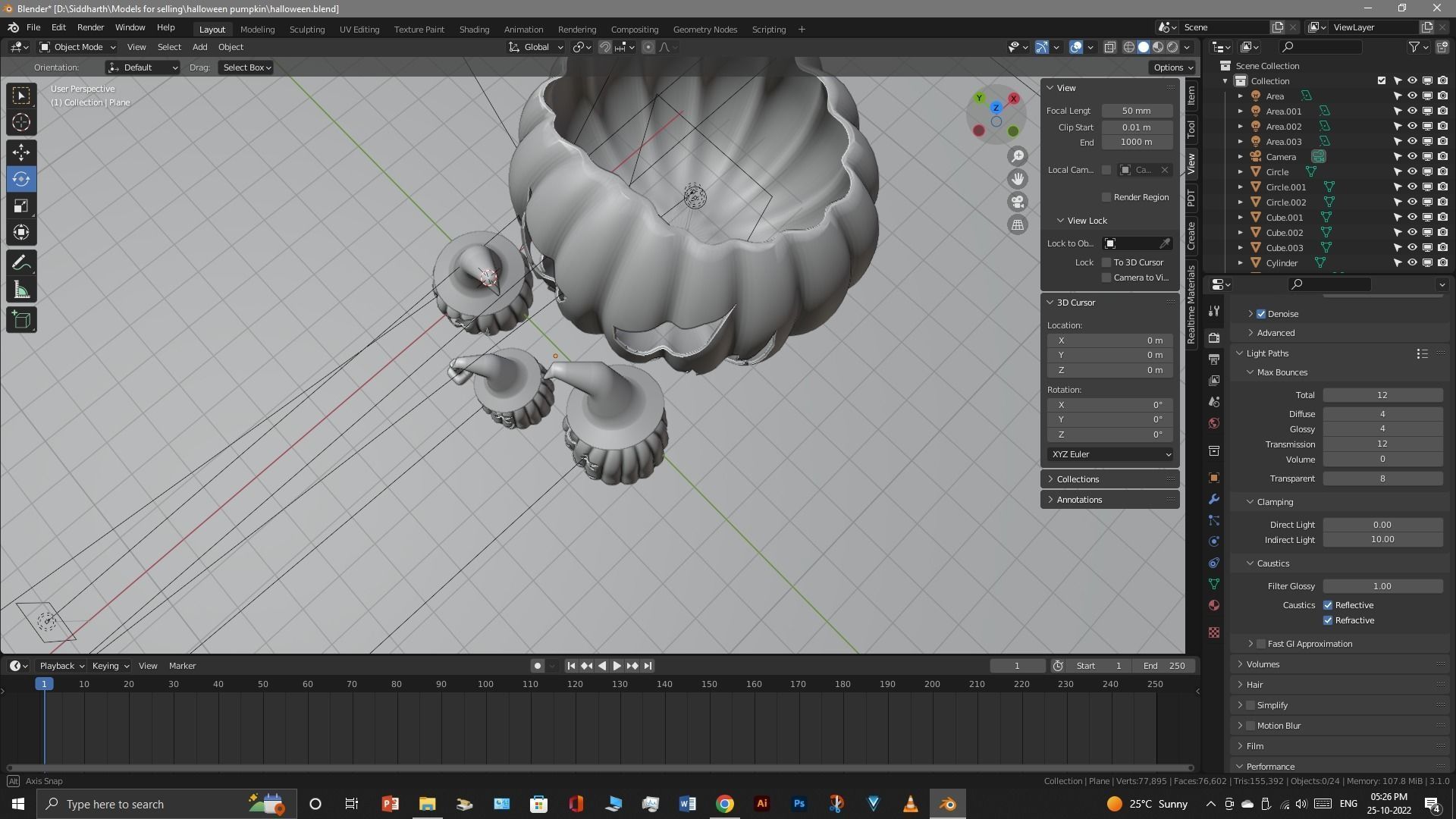The image size is (1456, 819).
Task: Open the Output properties tab icon
Action: pos(1214,359)
